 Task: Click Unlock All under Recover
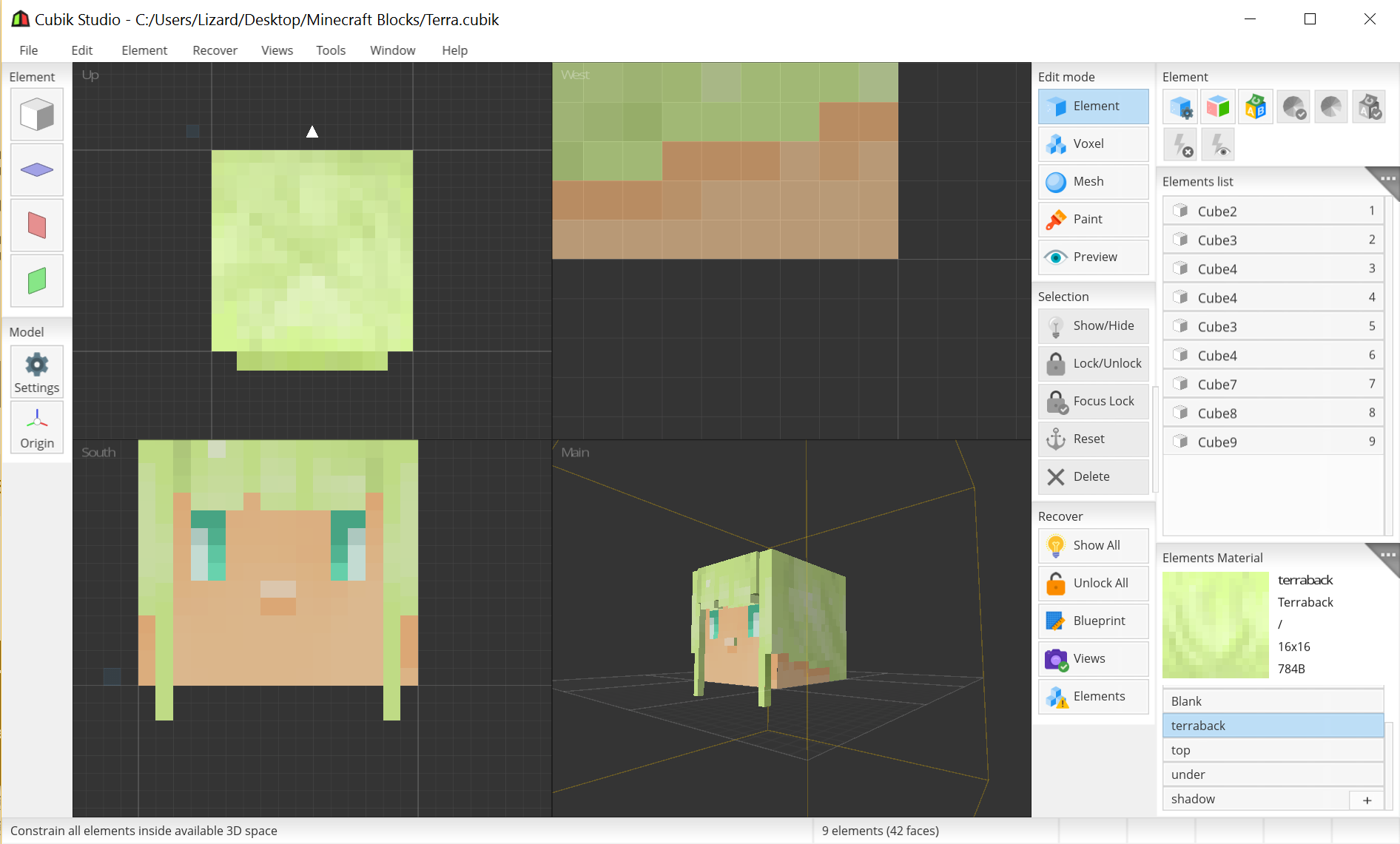(x=1094, y=584)
